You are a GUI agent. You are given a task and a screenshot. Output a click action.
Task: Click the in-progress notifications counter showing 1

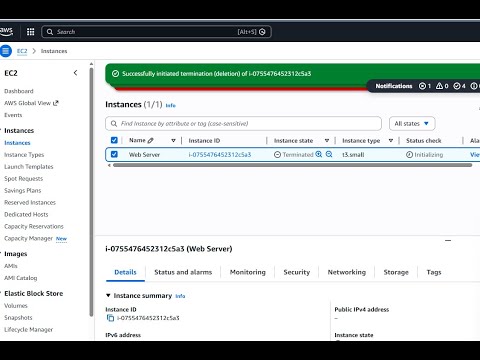click(425, 86)
